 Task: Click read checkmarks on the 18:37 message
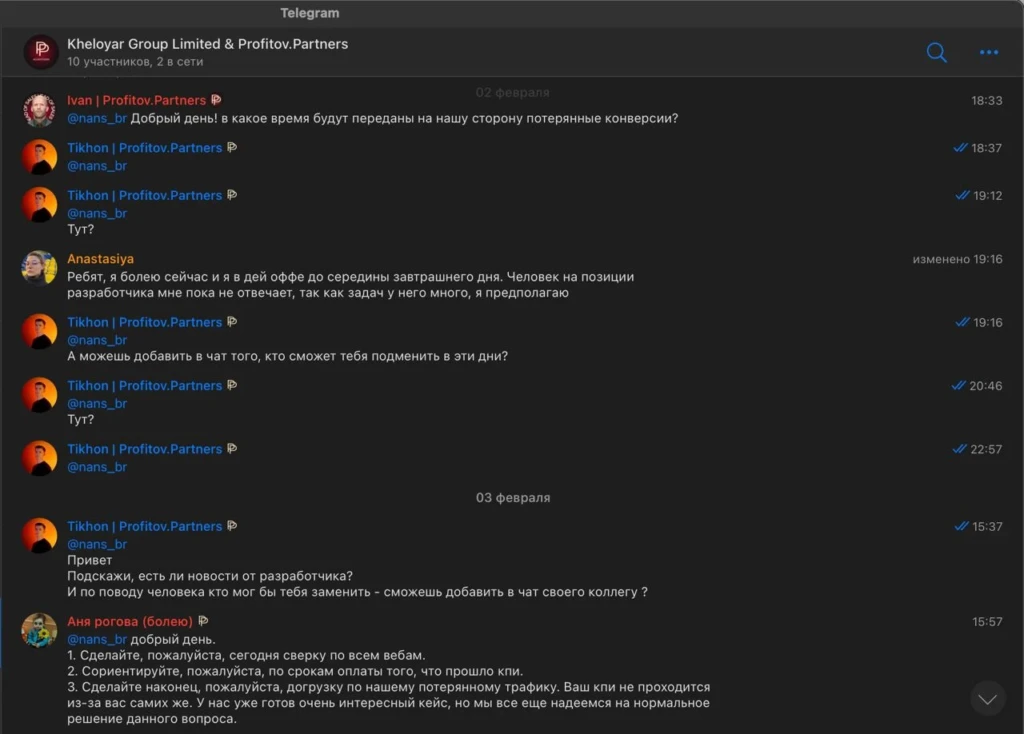pos(959,148)
